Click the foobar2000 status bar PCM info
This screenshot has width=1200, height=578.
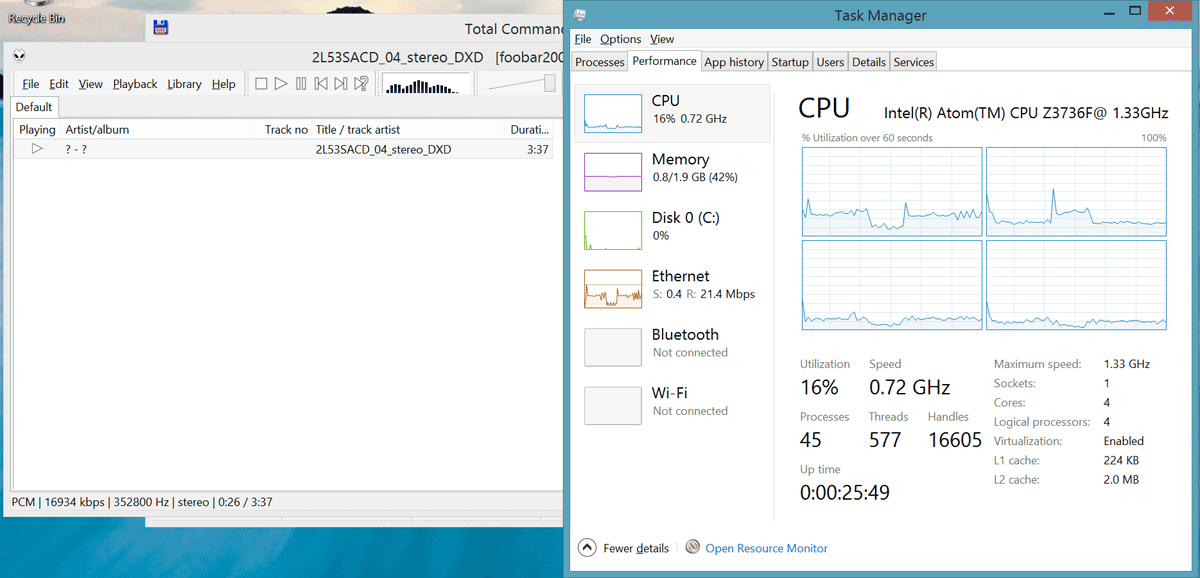tap(141, 501)
